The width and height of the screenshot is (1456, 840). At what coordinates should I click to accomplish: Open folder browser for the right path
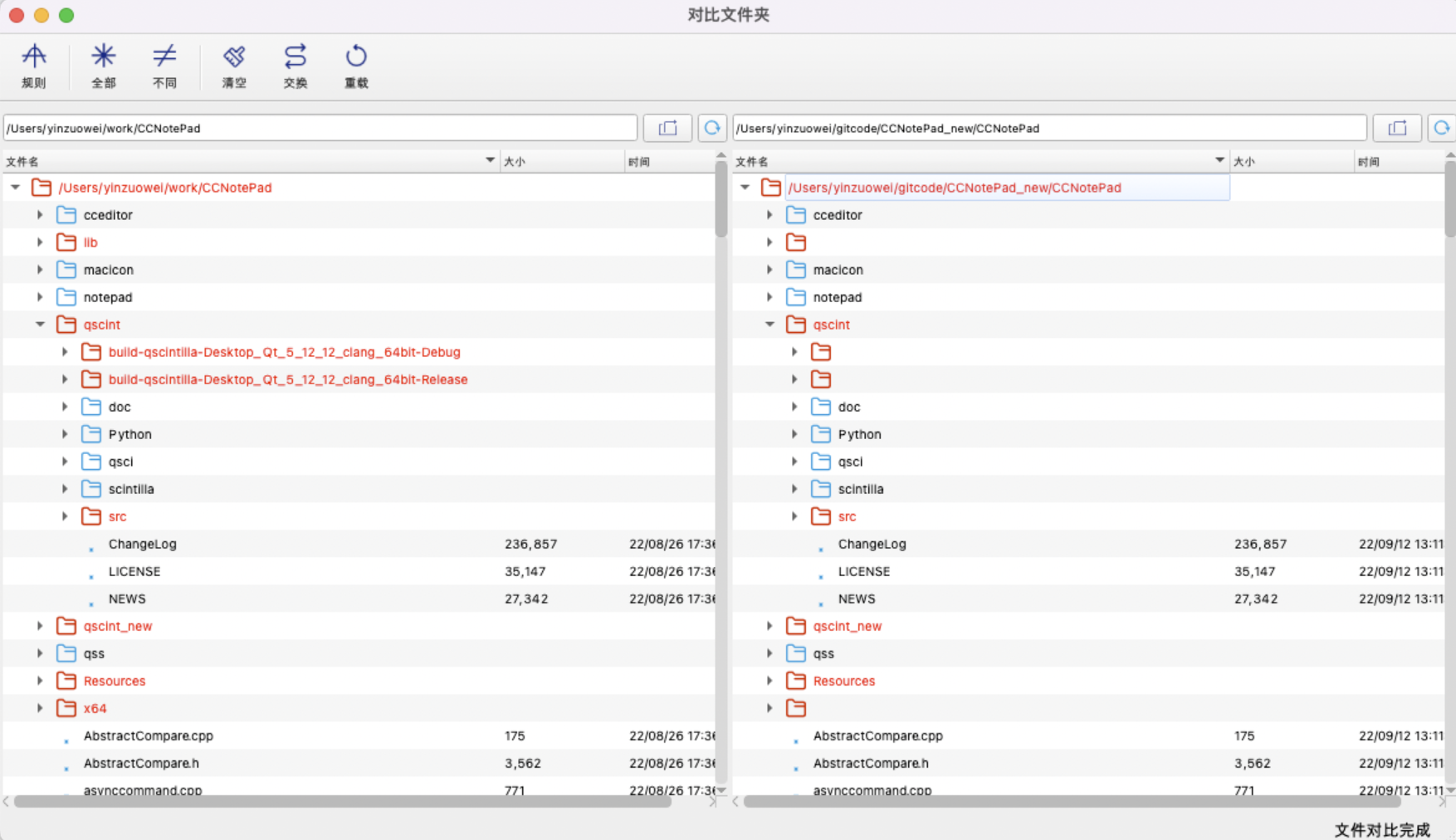(x=1397, y=128)
